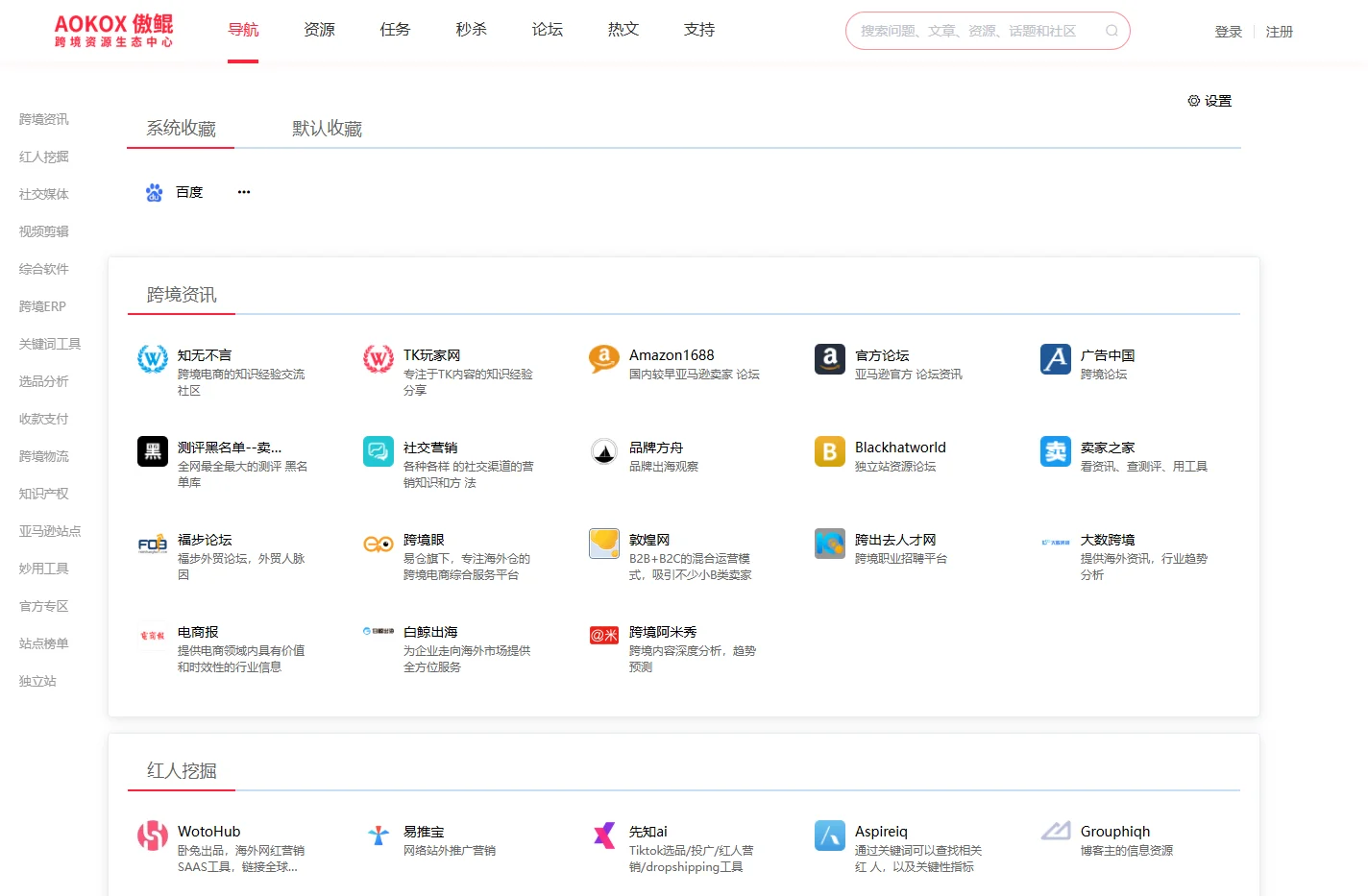Open the 设置 gear settings
The height and width of the screenshot is (896, 1368).
tap(1209, 101)
